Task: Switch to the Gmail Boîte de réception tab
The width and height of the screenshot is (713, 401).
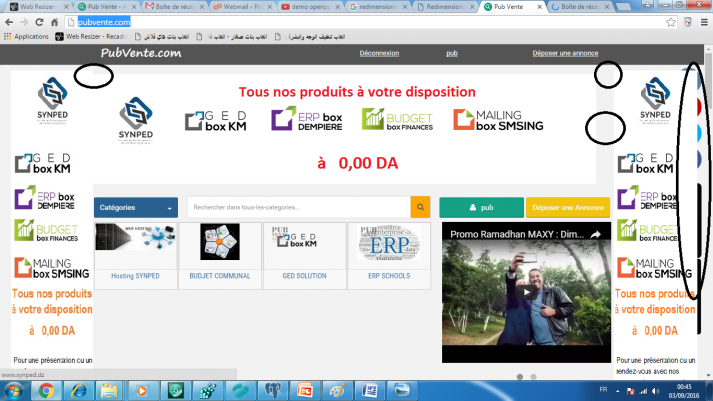Action: tap(175, 7)
